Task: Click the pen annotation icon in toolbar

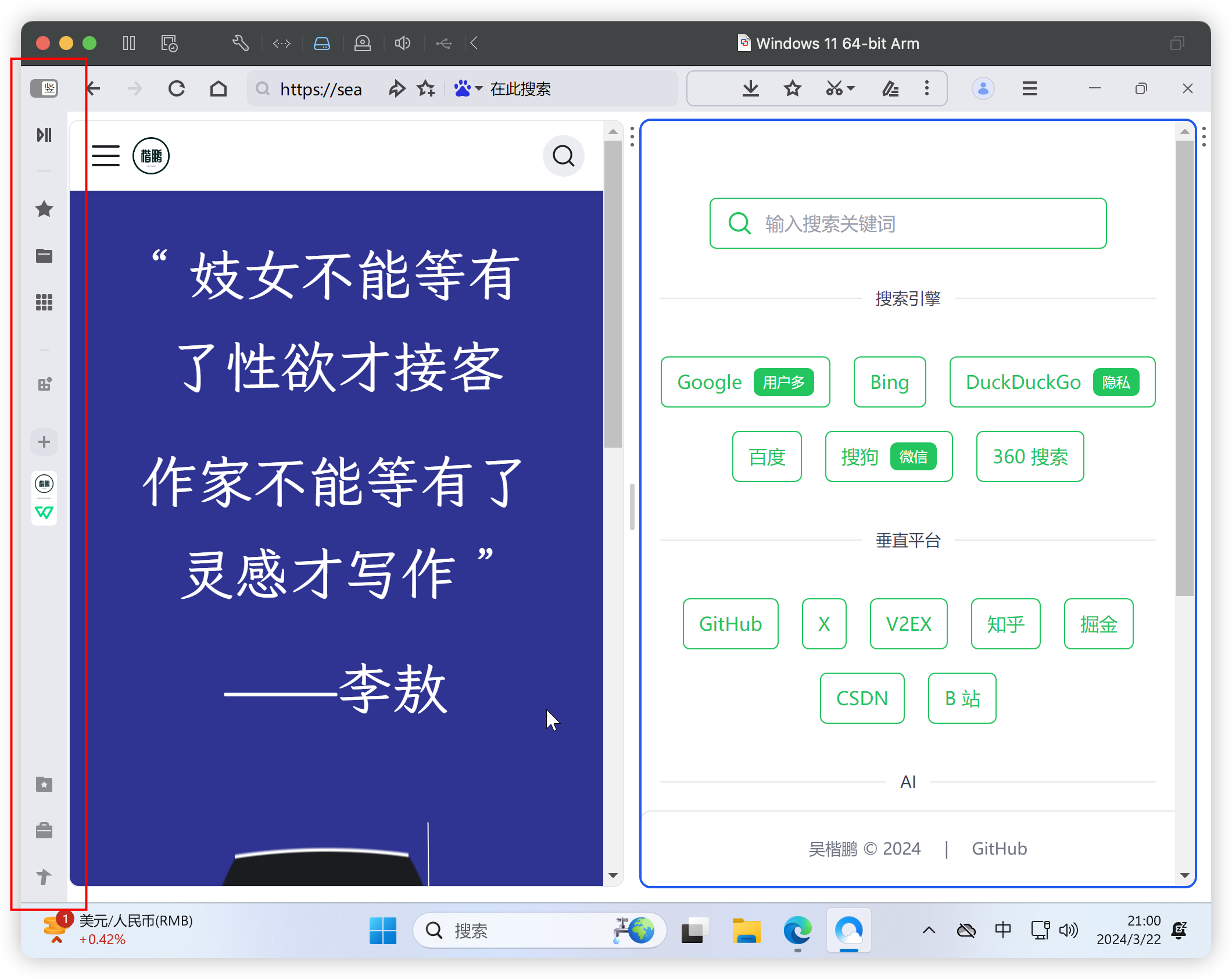Action: click(890, 88)
